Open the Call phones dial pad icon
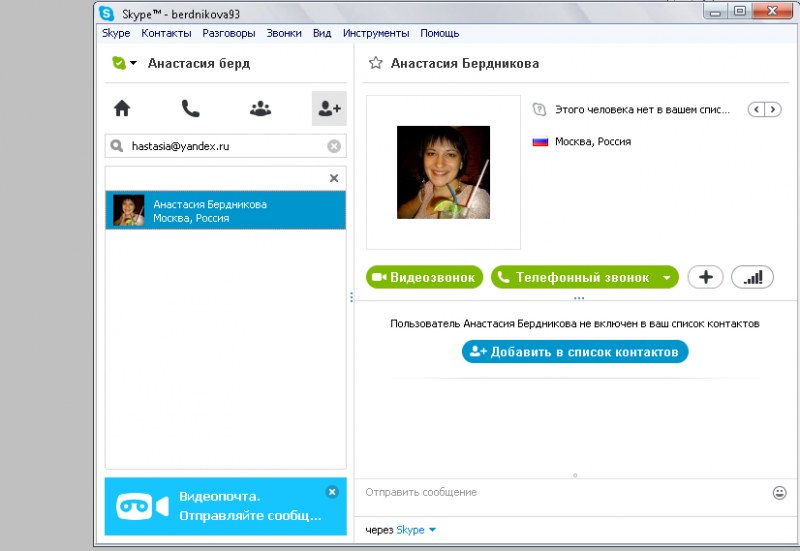 (x=191, y=108)
